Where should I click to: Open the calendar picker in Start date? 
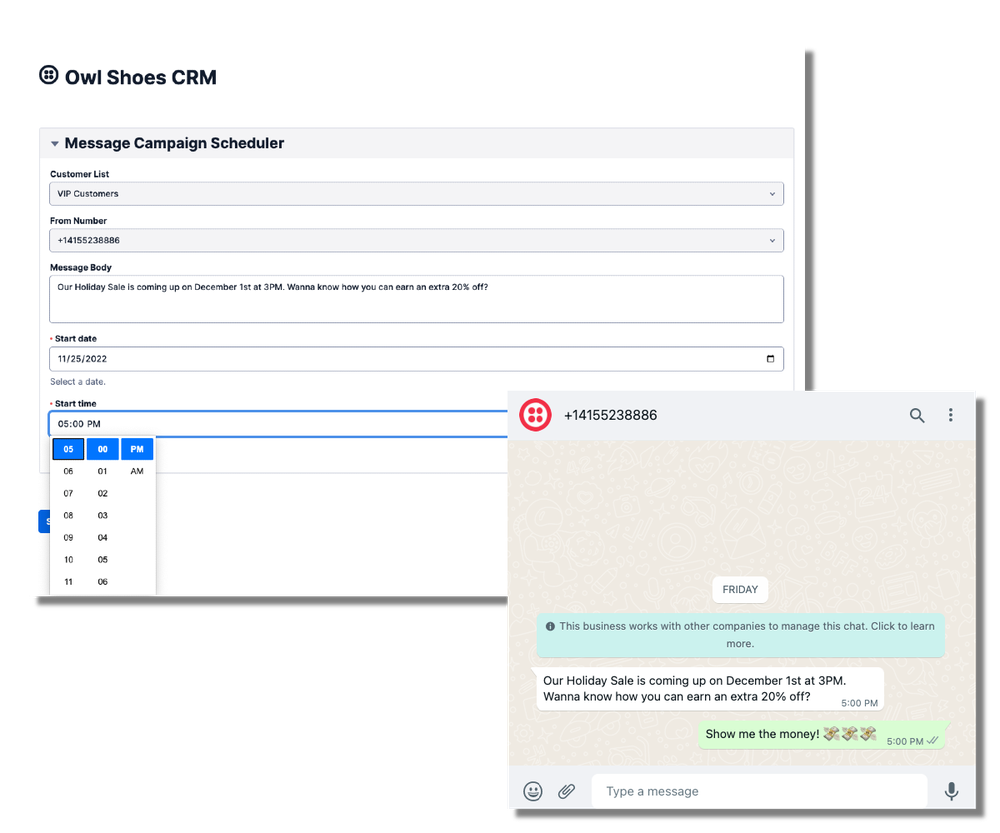tap(769, 359)
